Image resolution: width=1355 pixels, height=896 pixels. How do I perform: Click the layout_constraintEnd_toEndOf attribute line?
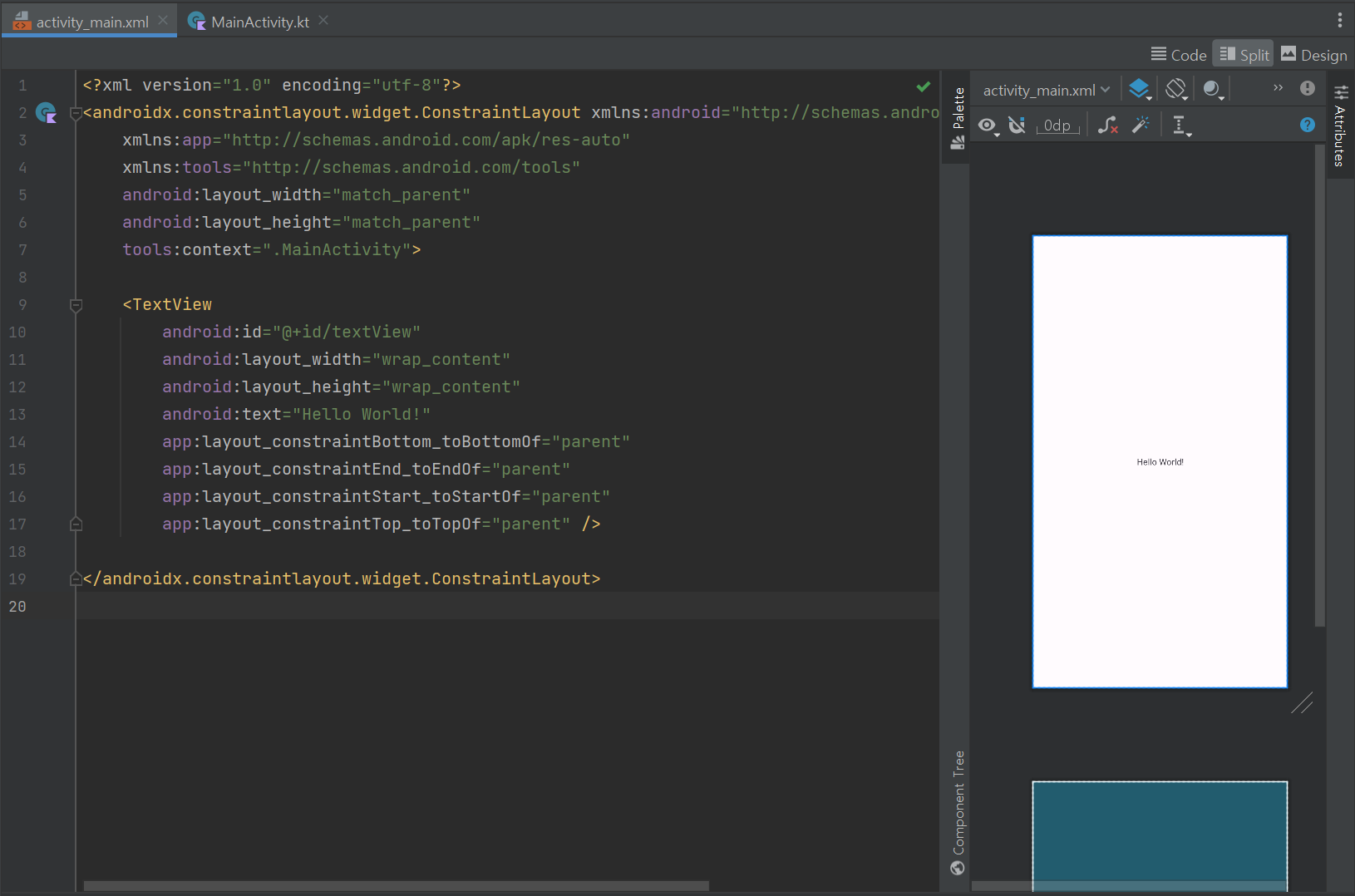(x=366, y=469)
